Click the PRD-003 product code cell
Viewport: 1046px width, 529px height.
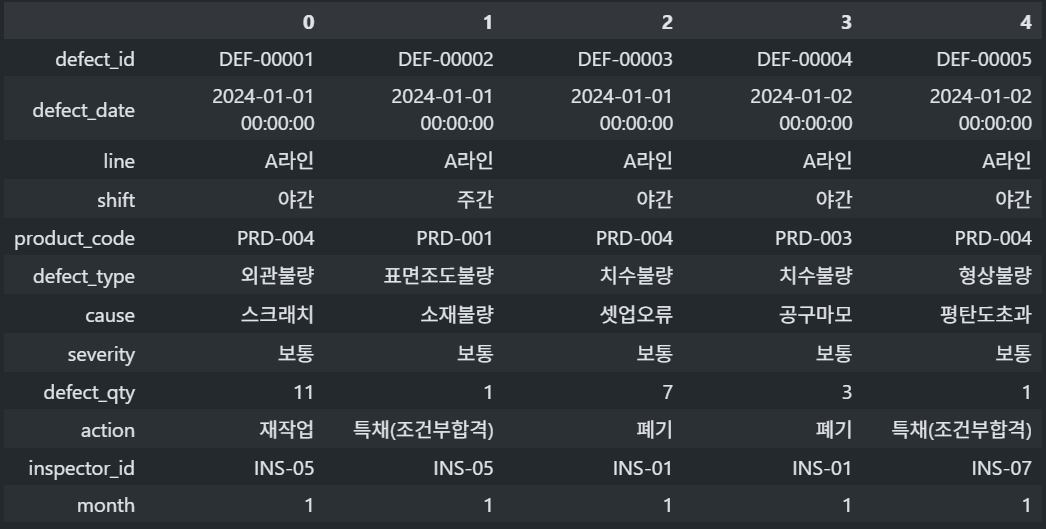pyautogui.click(x=813, y=238)
